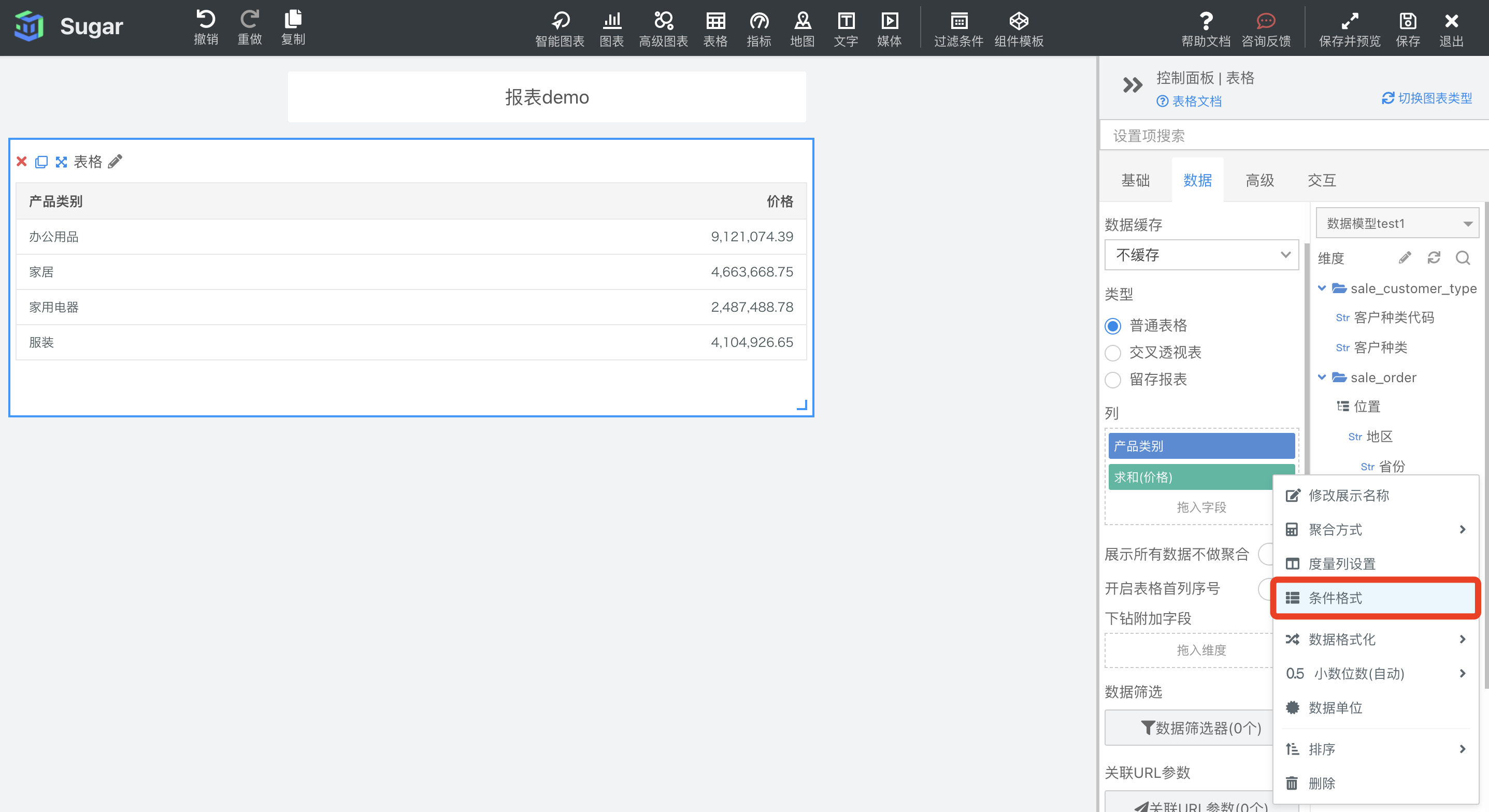
Task: Select the 地区 dimension
Action: 1370,437
